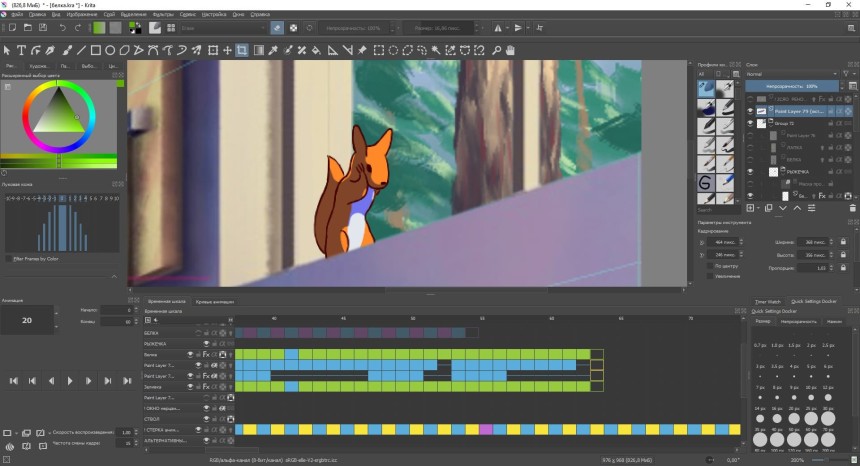Select the Crop tool in the toolbox
This screenshot has height=466, width=860.
[x=242, y=50]
